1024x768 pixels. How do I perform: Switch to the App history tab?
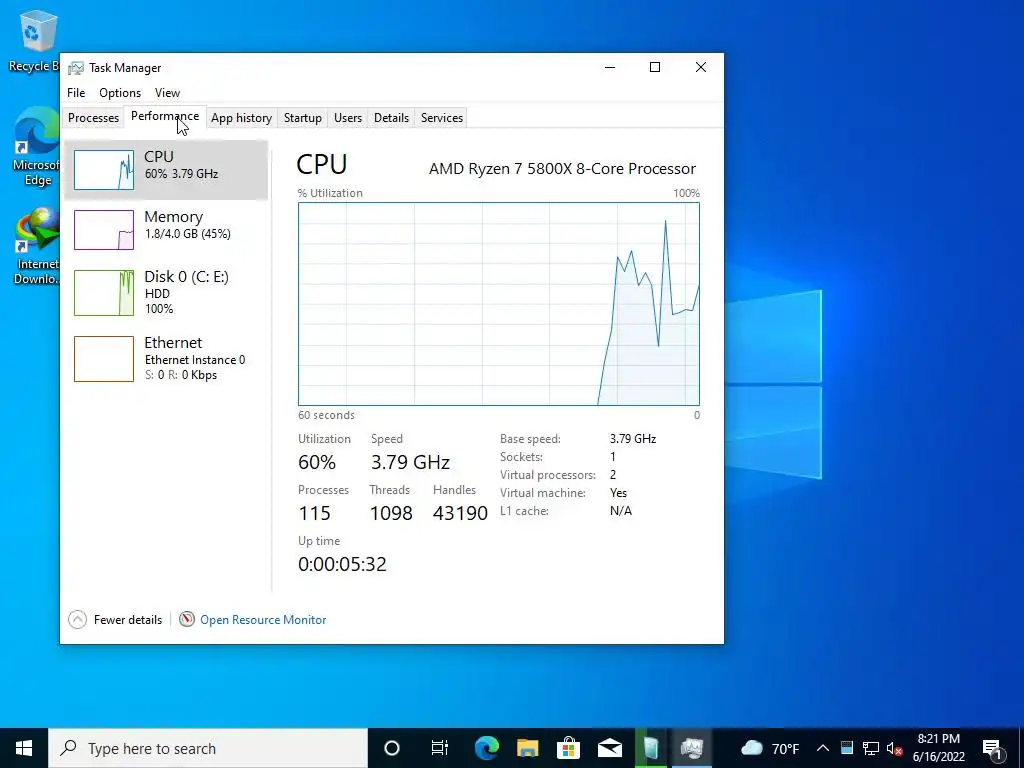tap(241, 118)
